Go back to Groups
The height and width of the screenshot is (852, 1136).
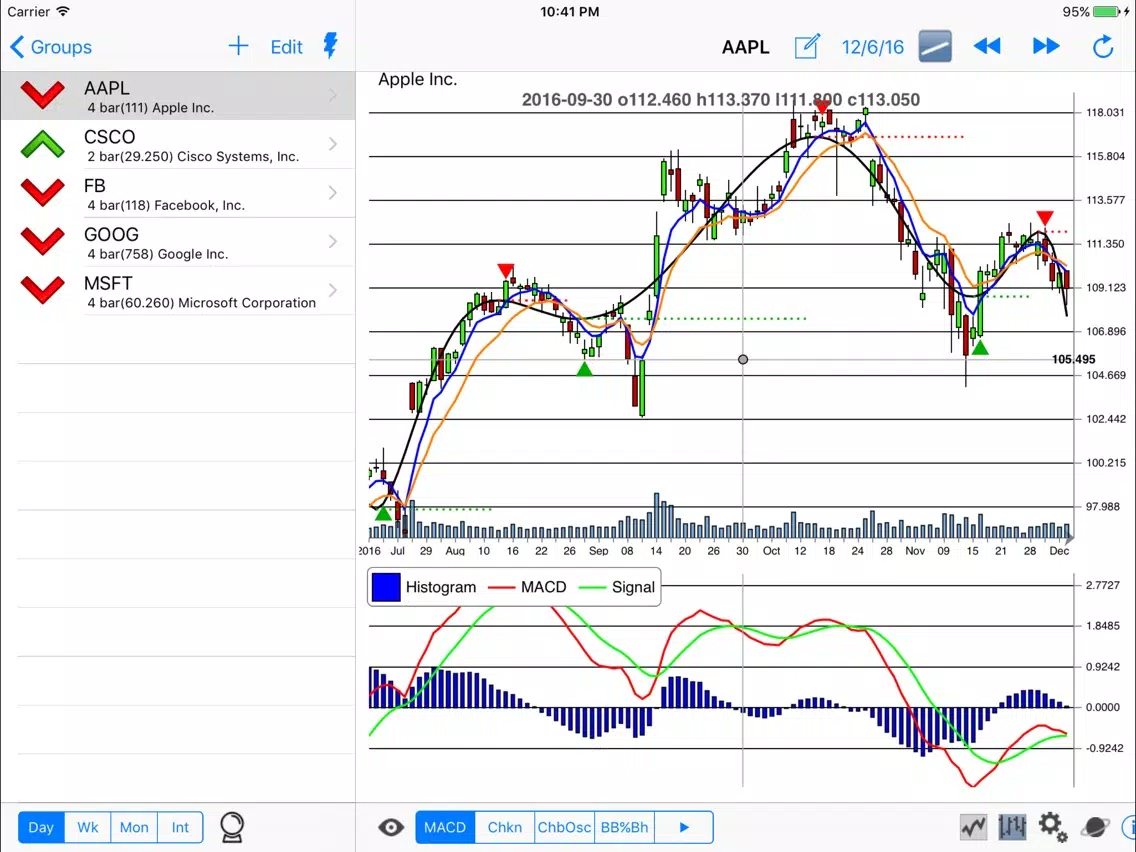(x=51, y=47)
